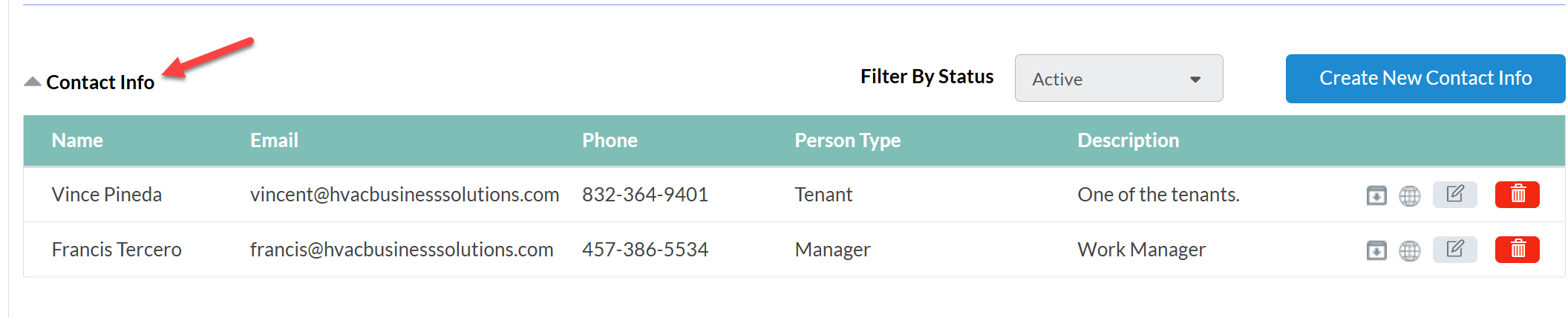The image size is (1568, 318).
Task: Click the archive icon for Francis Tercero
Action: tap(1376, 250)
